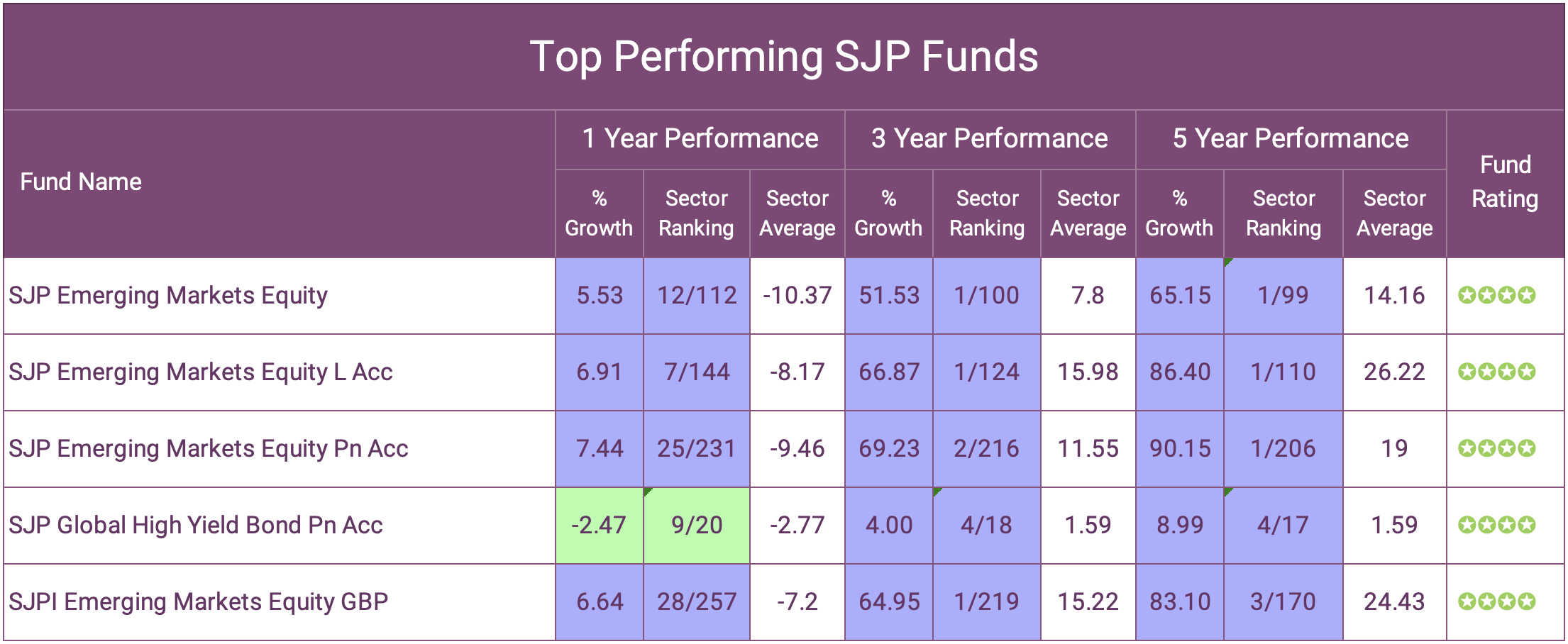
Task: Click the star rating for SJP Emerging Markets Equity
Action: [x=1496, y=295]
